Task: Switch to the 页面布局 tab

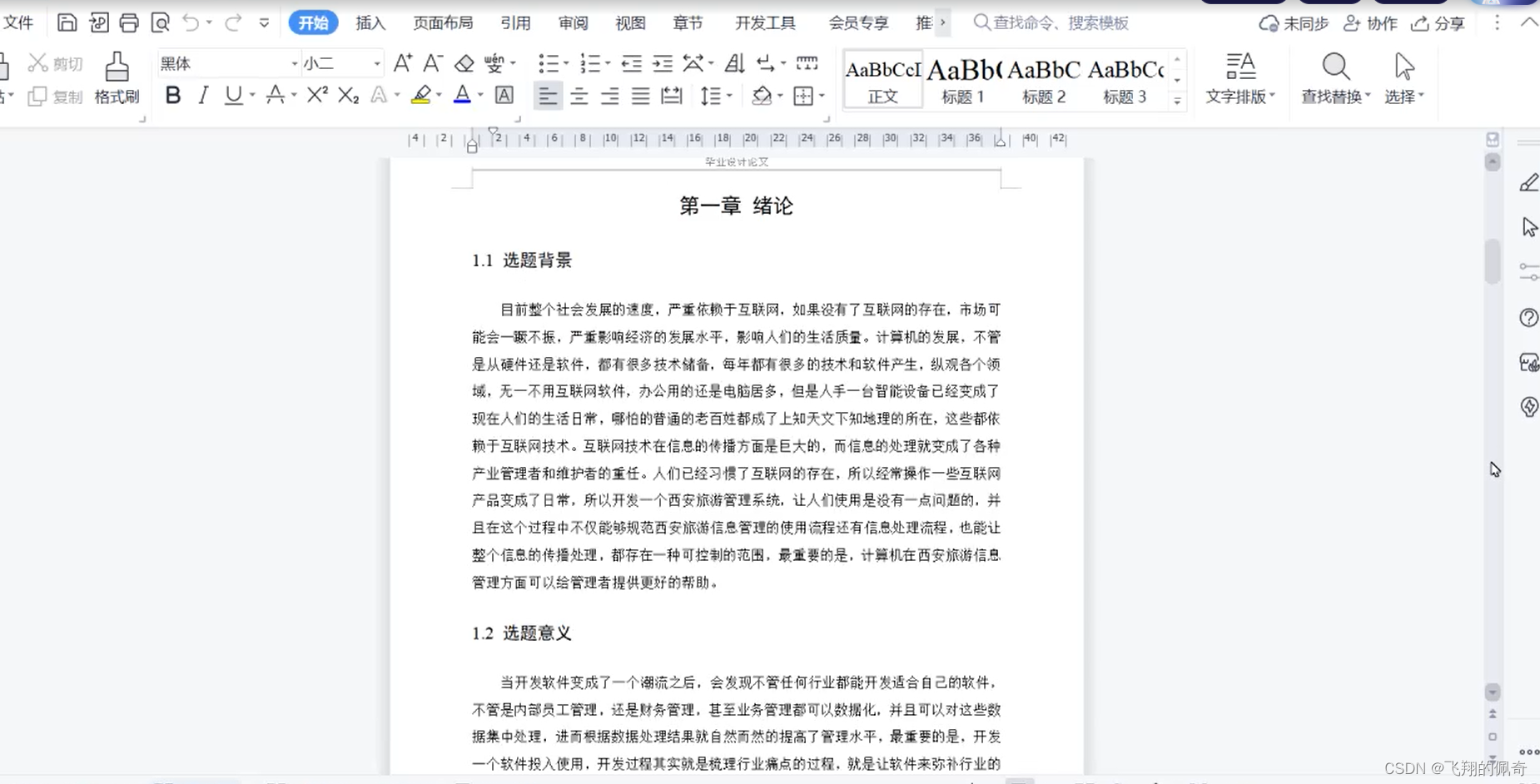Action: pyautogui.click(x=443, y=22)
